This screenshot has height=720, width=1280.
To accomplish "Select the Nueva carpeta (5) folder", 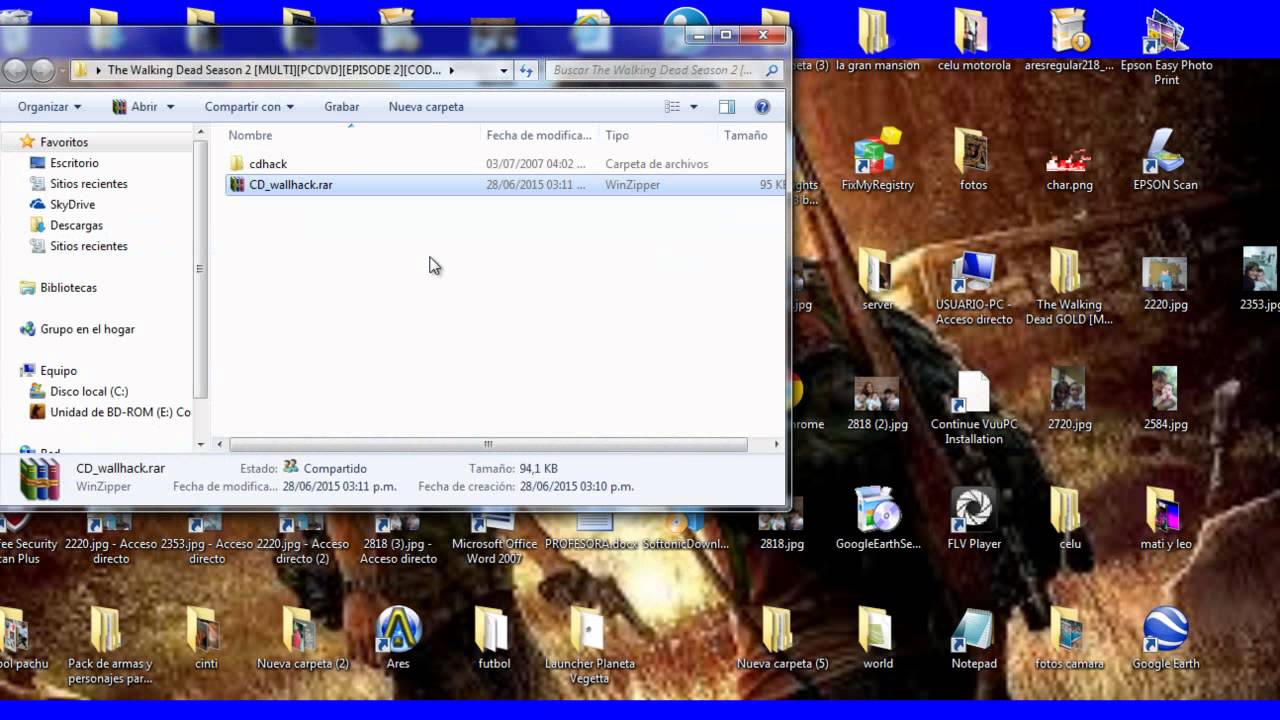I will coord(782,638).
